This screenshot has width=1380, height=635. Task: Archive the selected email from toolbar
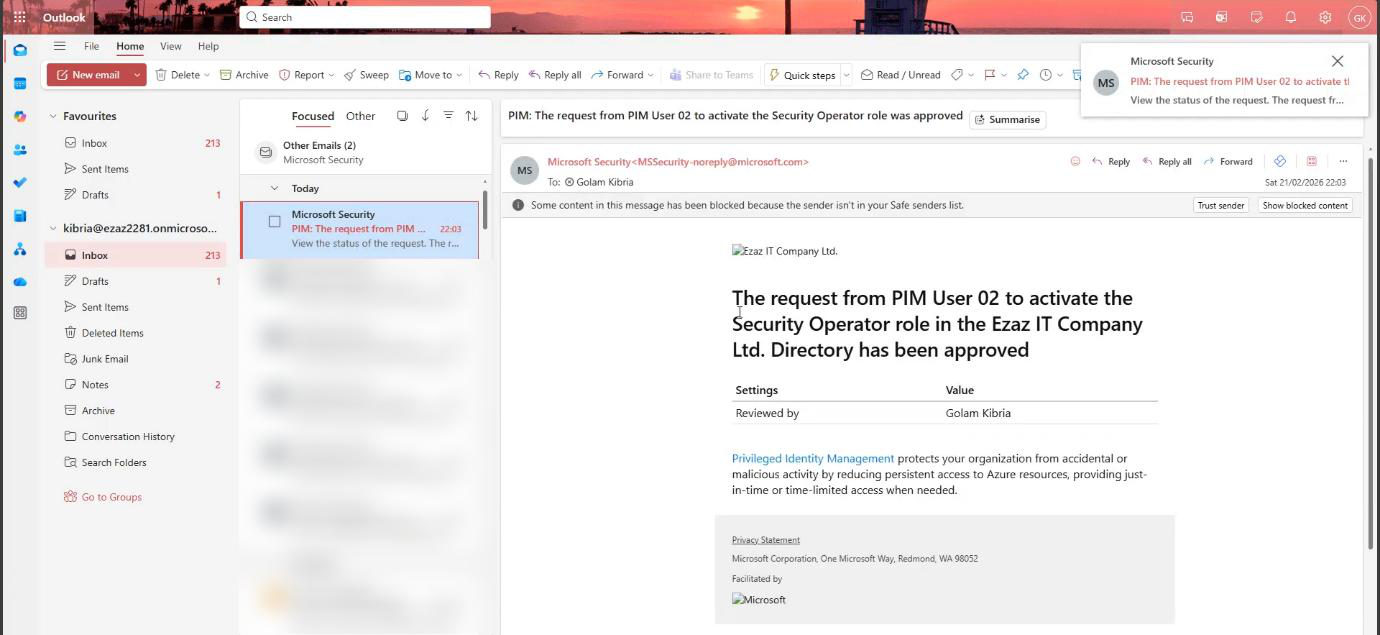pos(244,75)
